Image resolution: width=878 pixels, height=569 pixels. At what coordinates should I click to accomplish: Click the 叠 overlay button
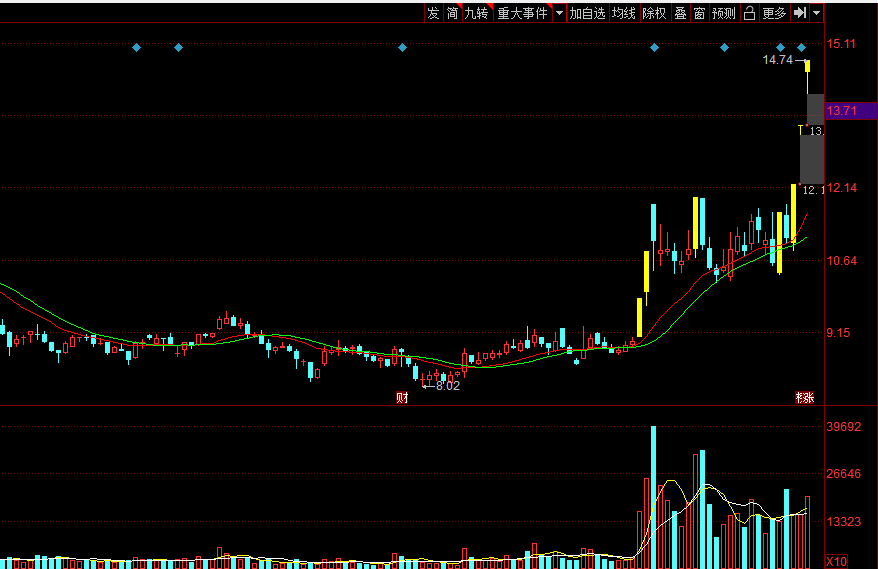pos(680,13)
